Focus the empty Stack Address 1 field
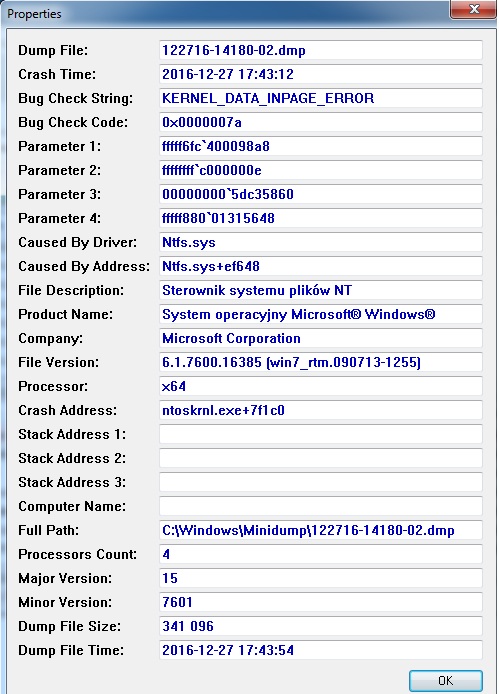 pyautogui.click(x=321, y=434)
